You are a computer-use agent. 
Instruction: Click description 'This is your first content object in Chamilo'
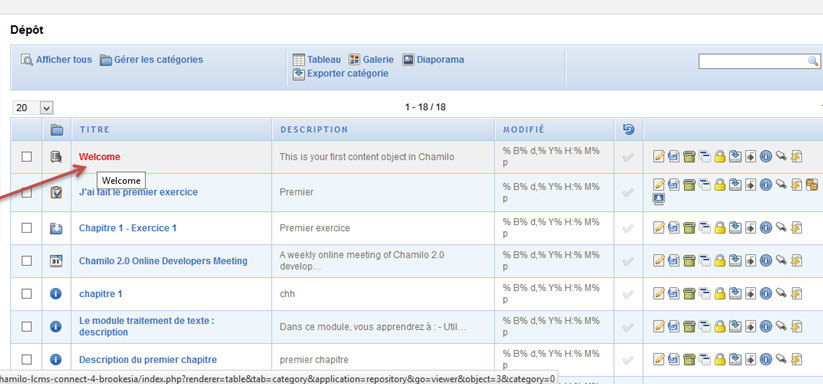pyautogui.click(x=366, y=157)
